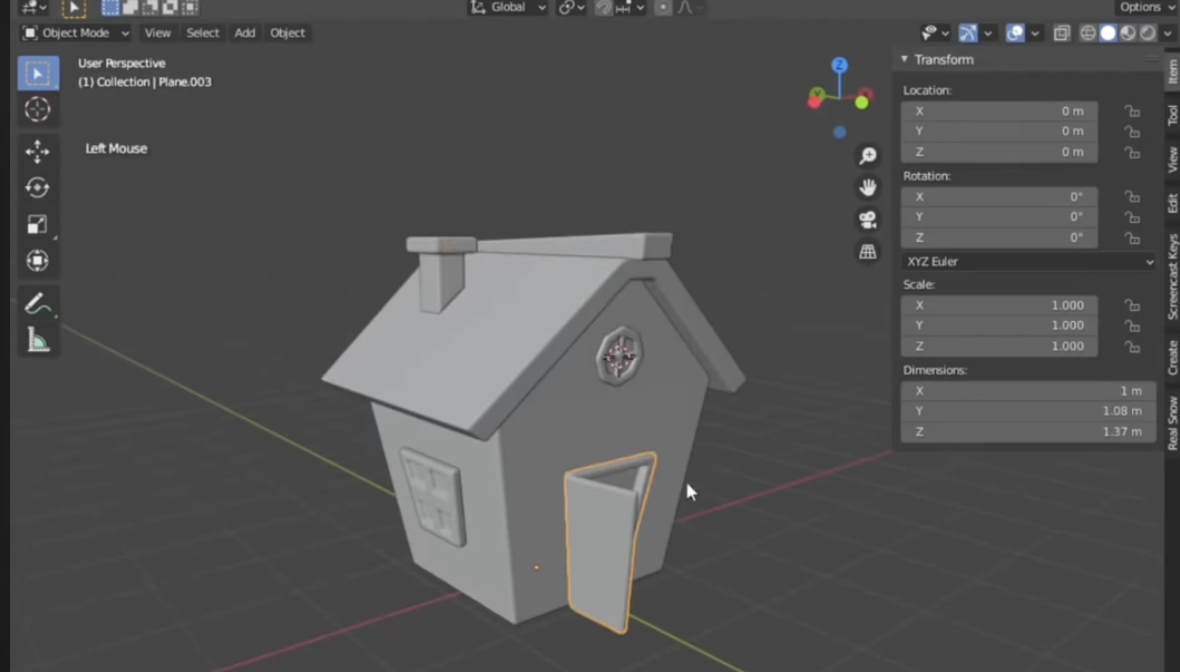Toggle snapping magnet icon
The image size is (1180, 672).
pyautogui.click(x=604, y=8)
